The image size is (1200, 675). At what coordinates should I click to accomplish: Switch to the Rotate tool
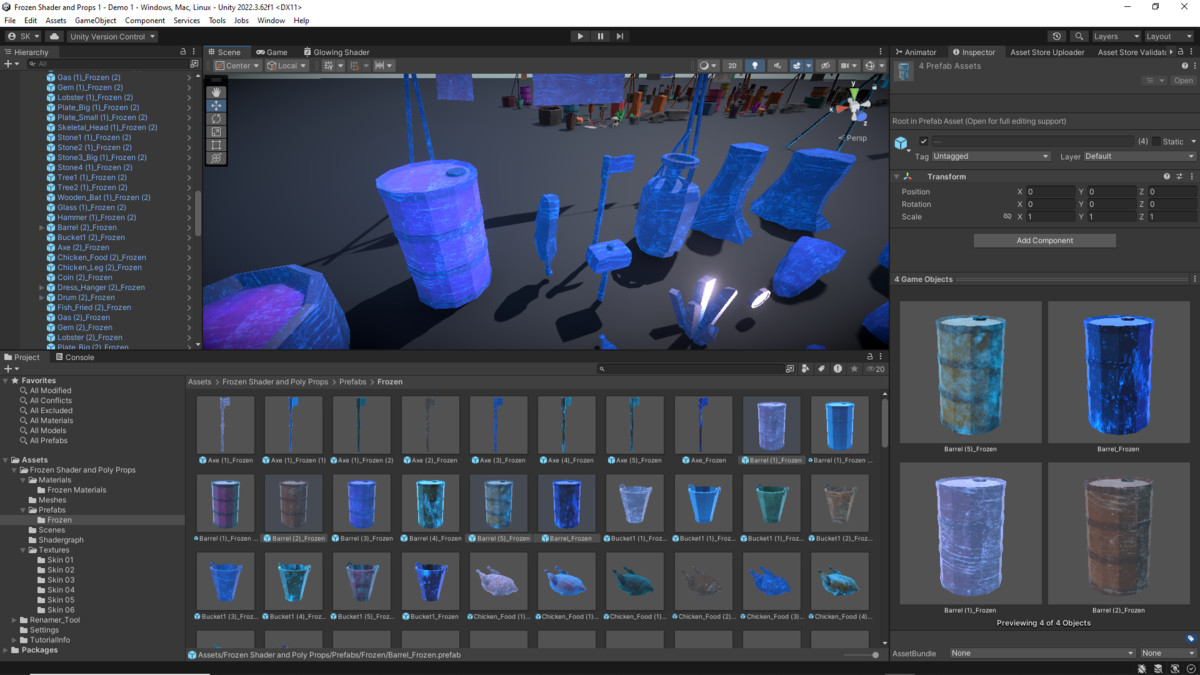(x=216, y=119)
